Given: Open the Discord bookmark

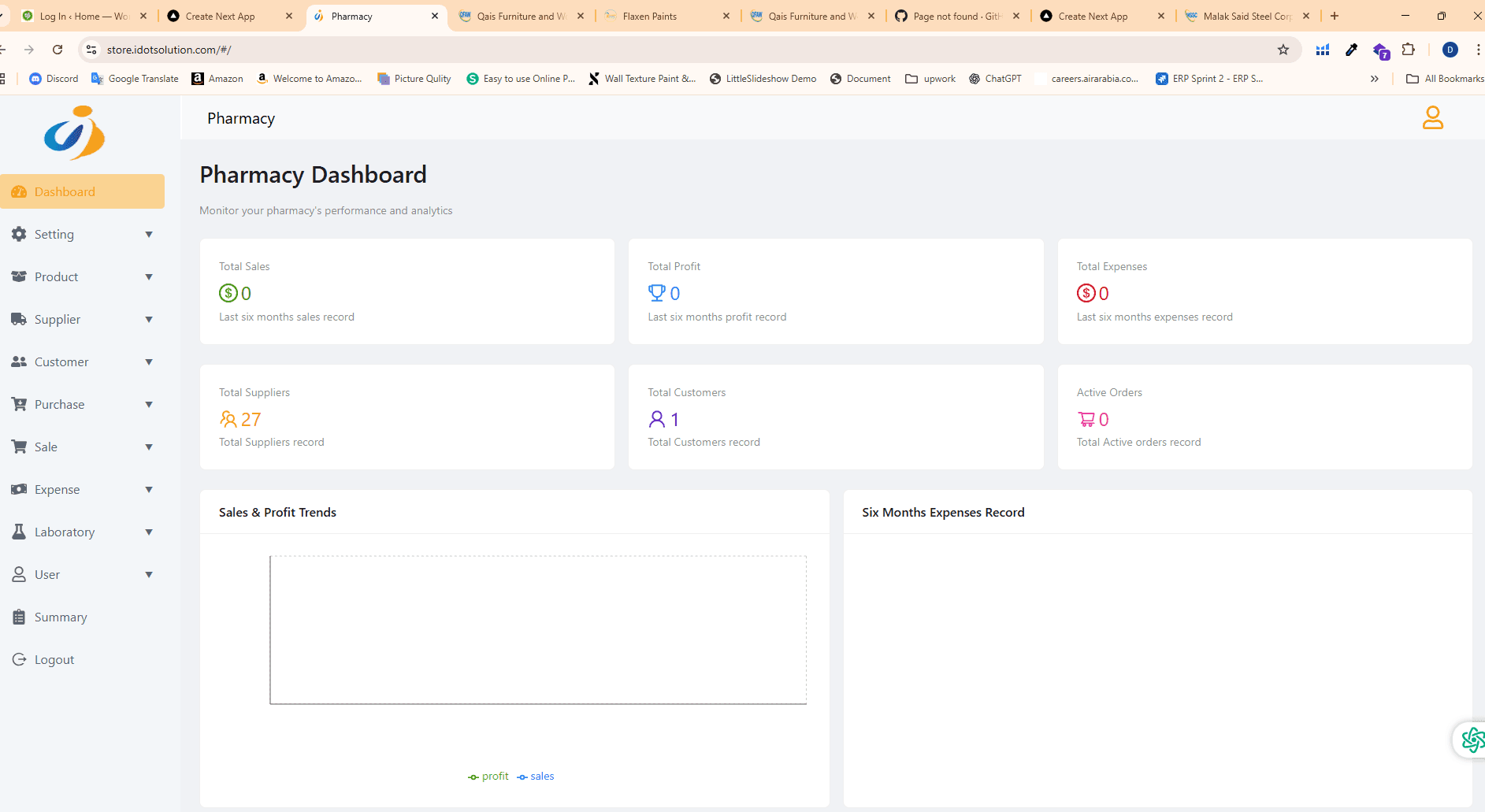Looking at the screenshot, I should (54, 79).
